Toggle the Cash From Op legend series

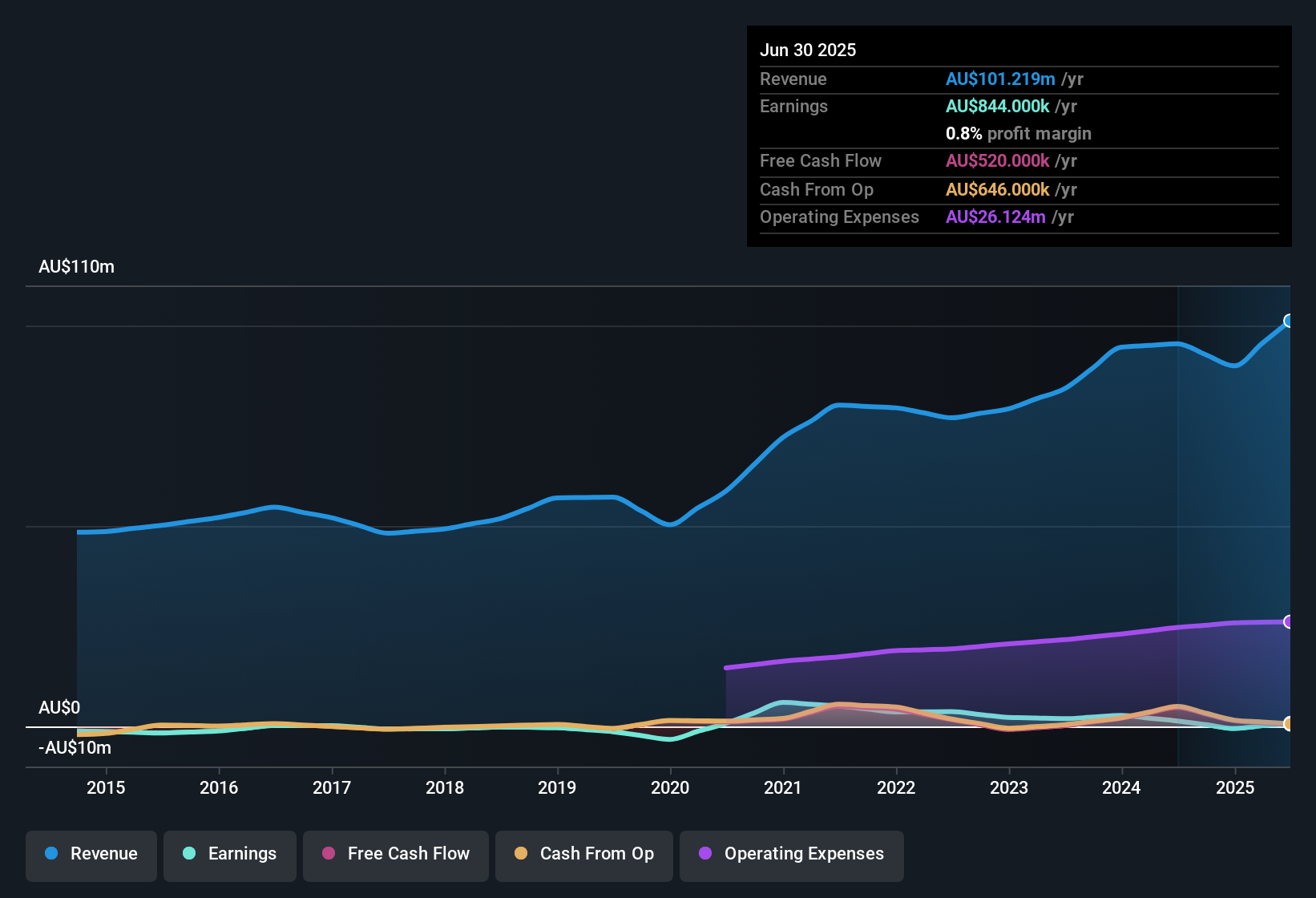[584, 854]
